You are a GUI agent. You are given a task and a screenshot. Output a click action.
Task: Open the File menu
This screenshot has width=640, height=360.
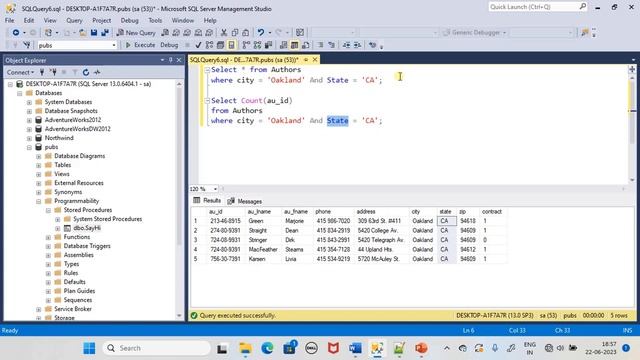pyautogui.click(x=9, y=20)
